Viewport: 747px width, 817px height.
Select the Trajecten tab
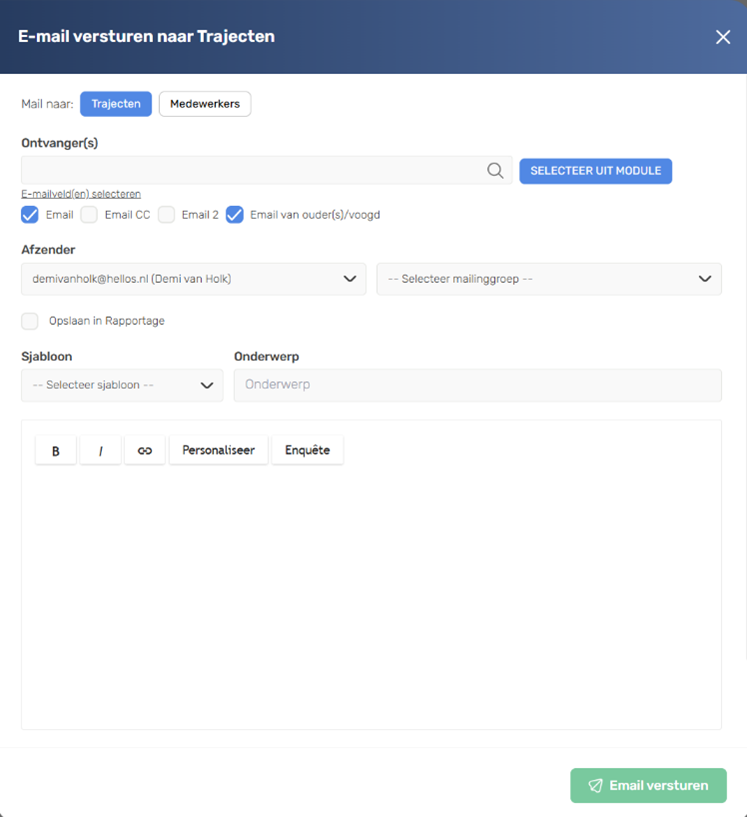(x=116, y=104)
